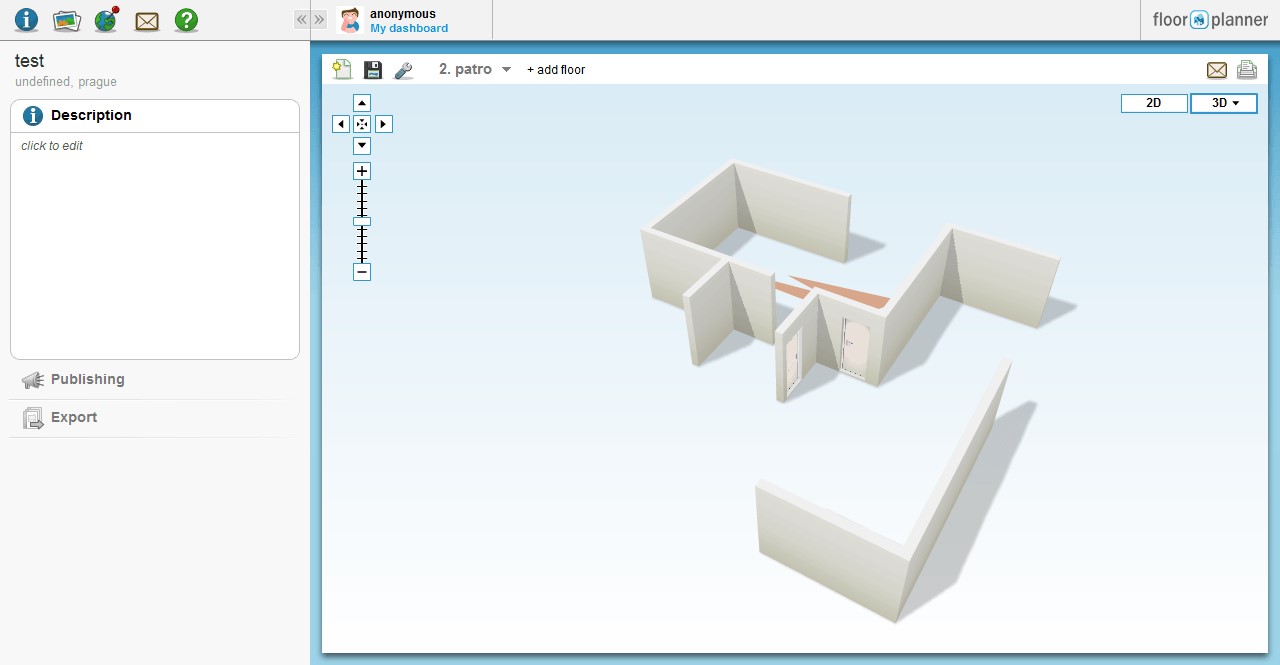Open the 3D view dropdown
The height and width of the screenshot is (665, 1280).
click(x=1224, y=103)
